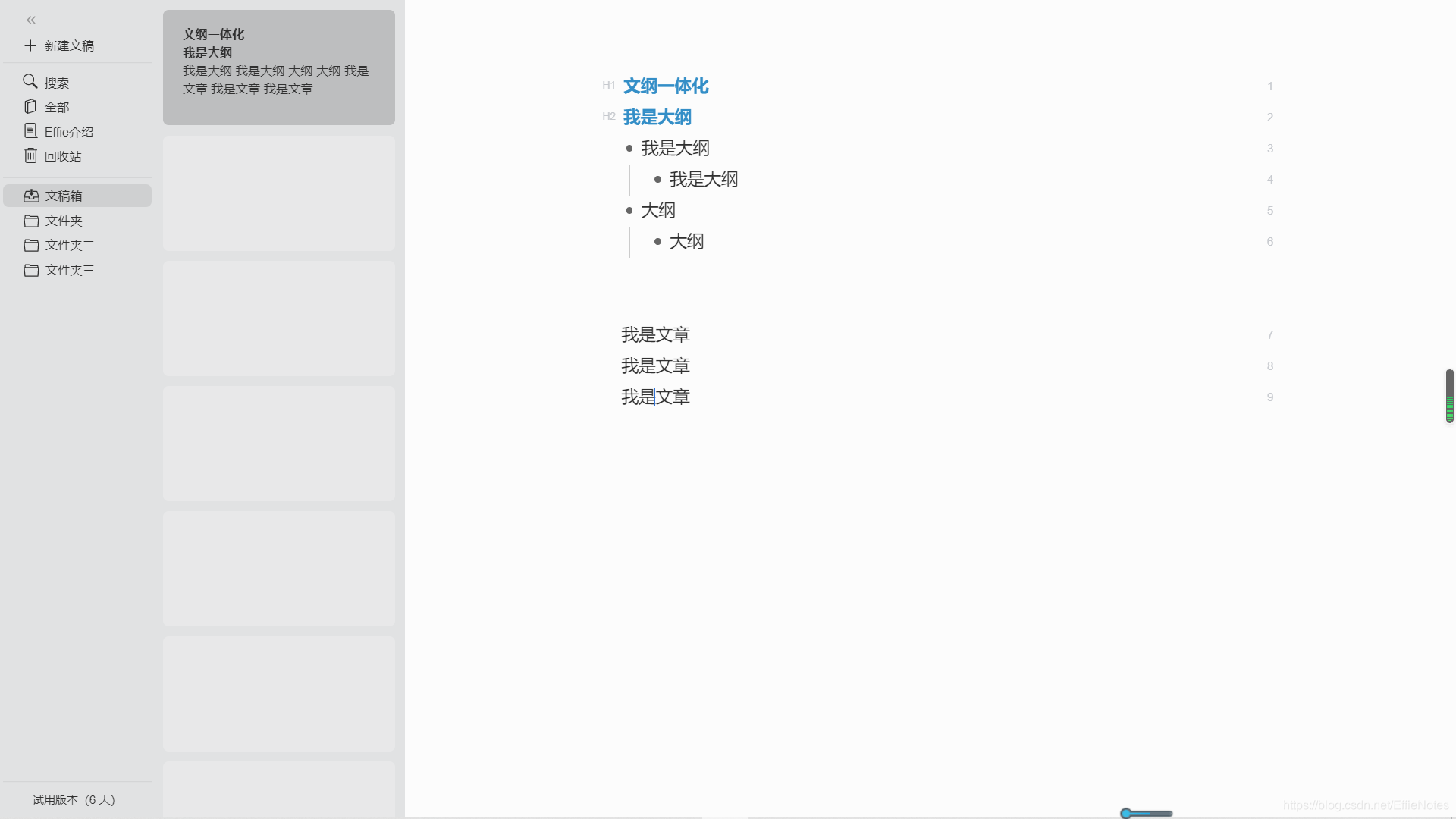This screenshot has height=819, width=1456.
Task: Click the 试用版本 trial version label
Action: point(74,800)
